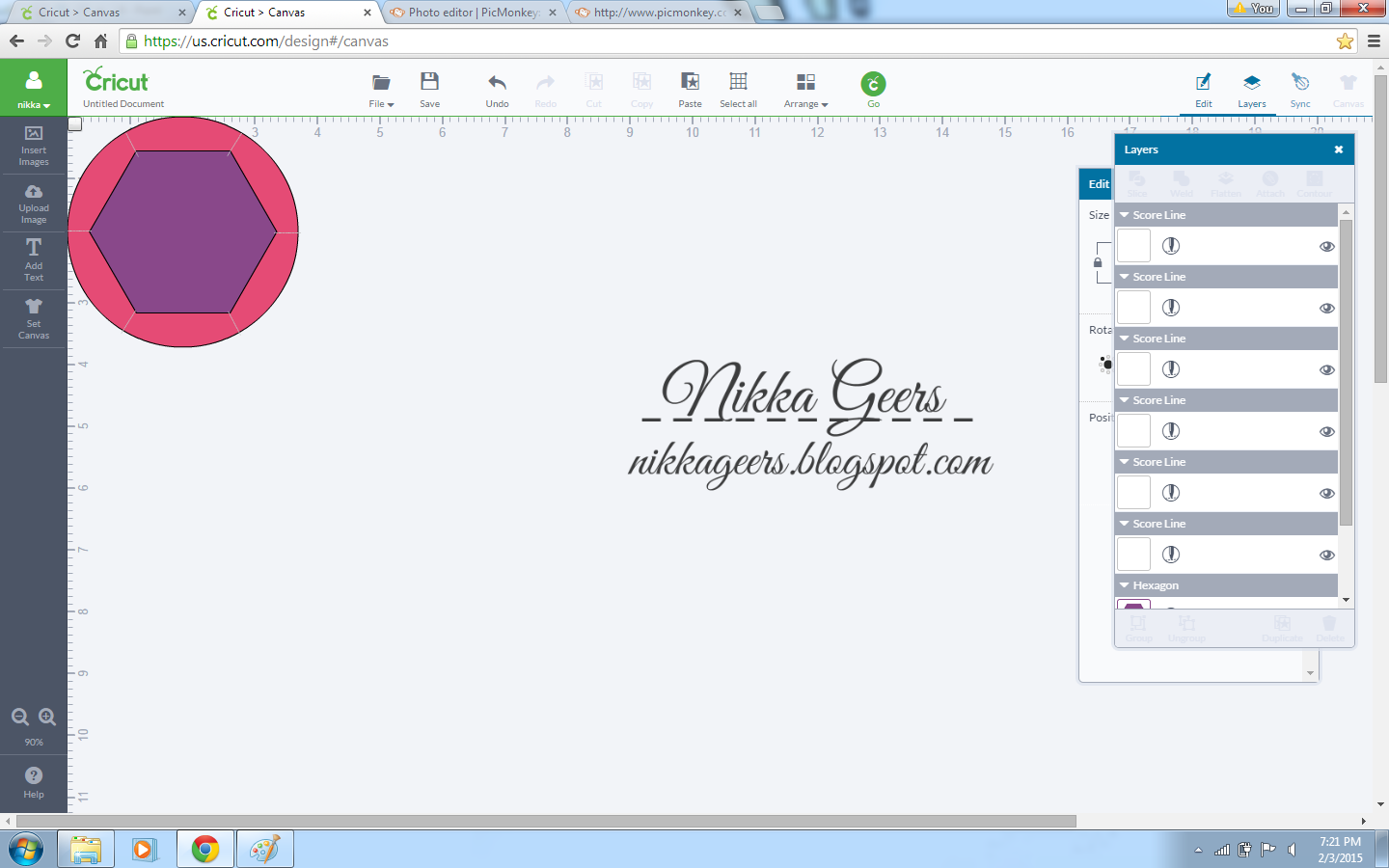
Task: Go back to the previous page
Action: point(16,41)
